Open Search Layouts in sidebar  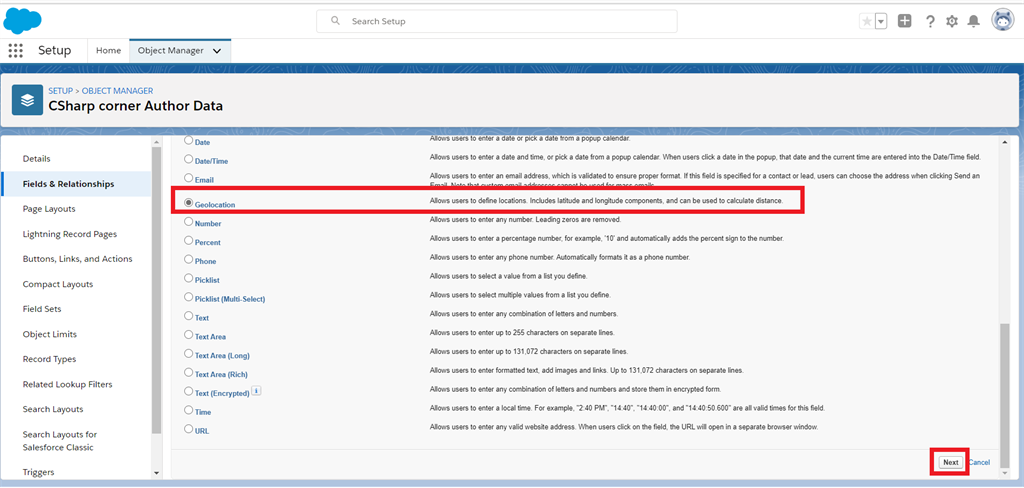(x=53, y=409)
